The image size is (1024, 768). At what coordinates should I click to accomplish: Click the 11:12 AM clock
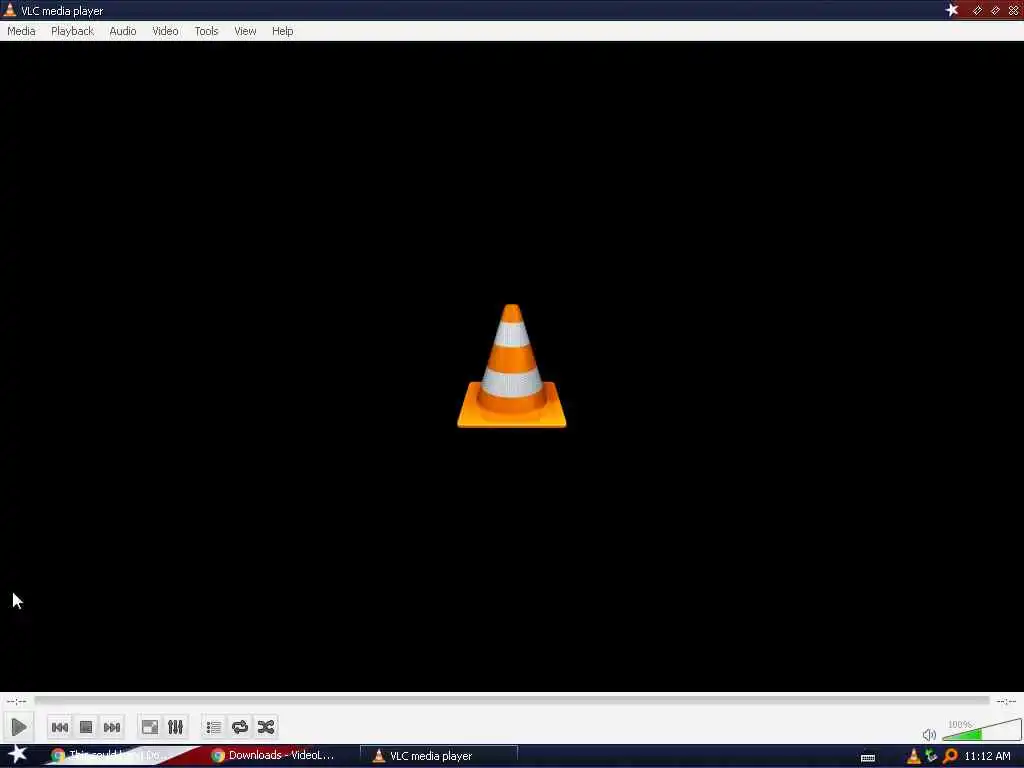tap(987, 756)
